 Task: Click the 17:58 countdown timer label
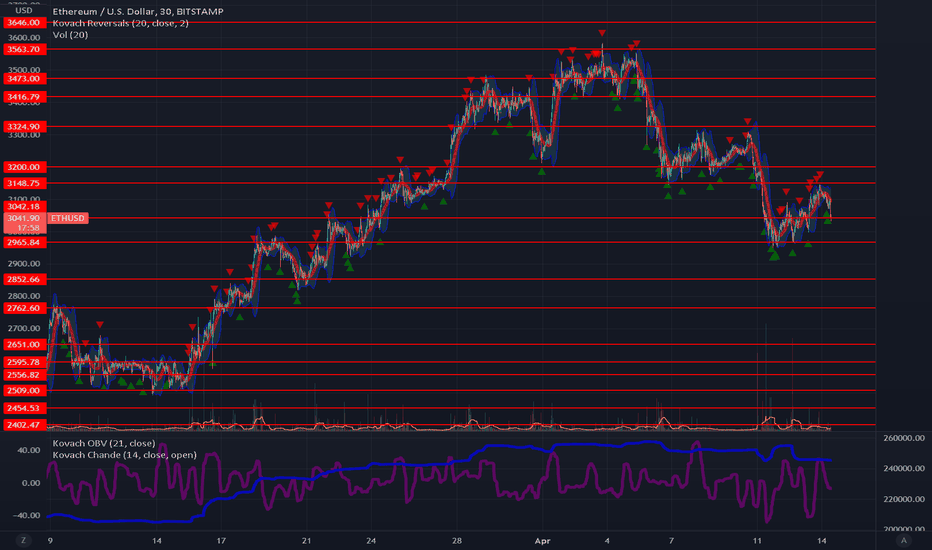[x=28, y=228]
